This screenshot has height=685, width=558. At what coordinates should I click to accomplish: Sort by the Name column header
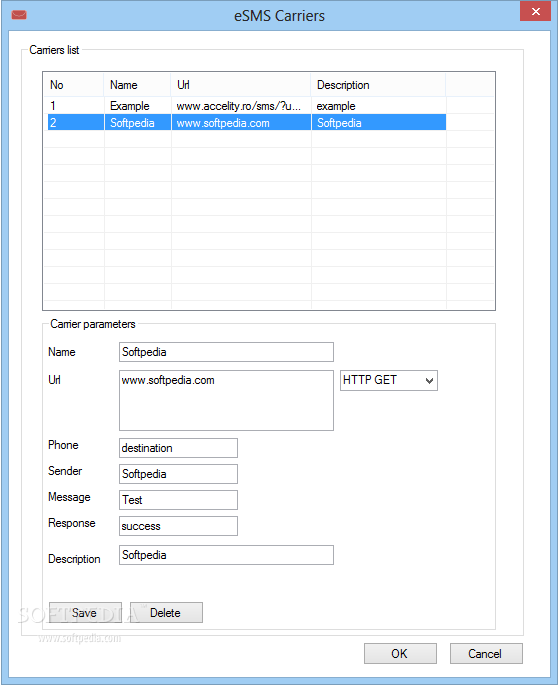point(137,85)
